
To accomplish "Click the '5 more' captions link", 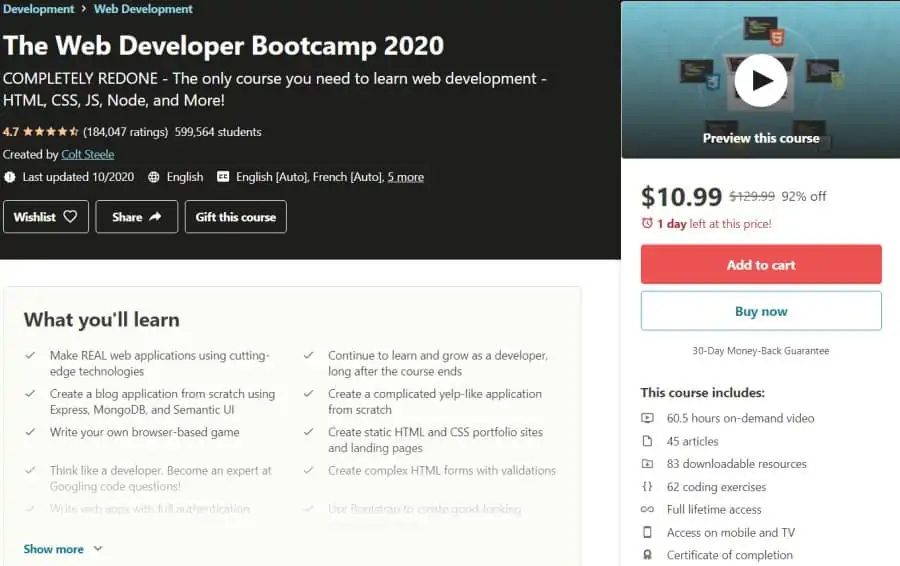I will [x=406, y=177].
